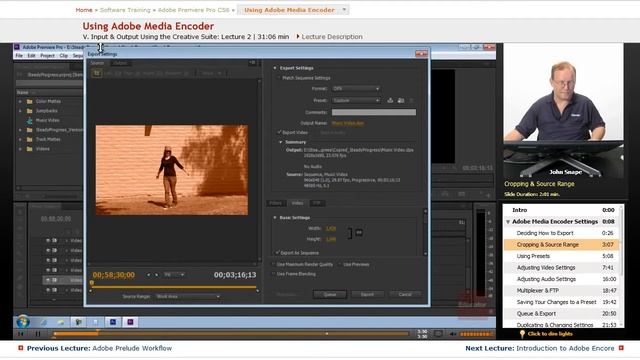Click the Set In Point arrow in export preview
This screenshot has height=360, width=640.
coord(149,275)
